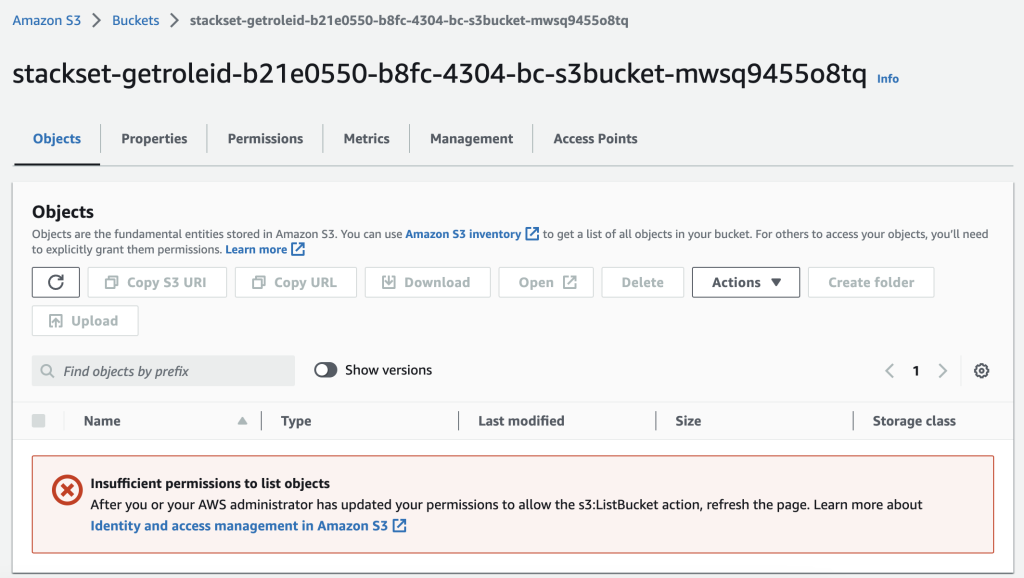Click the previous page chevron
1024x578 pixels.
(889, 370)
